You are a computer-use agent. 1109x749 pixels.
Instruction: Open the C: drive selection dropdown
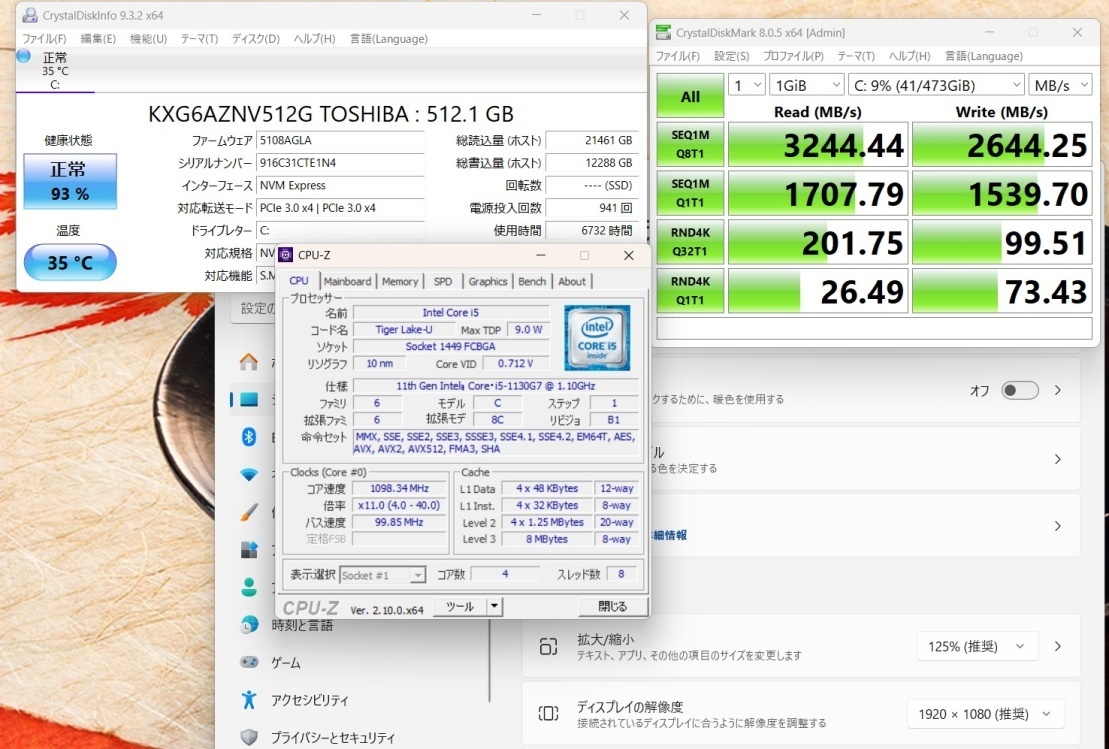coord(935,85)
